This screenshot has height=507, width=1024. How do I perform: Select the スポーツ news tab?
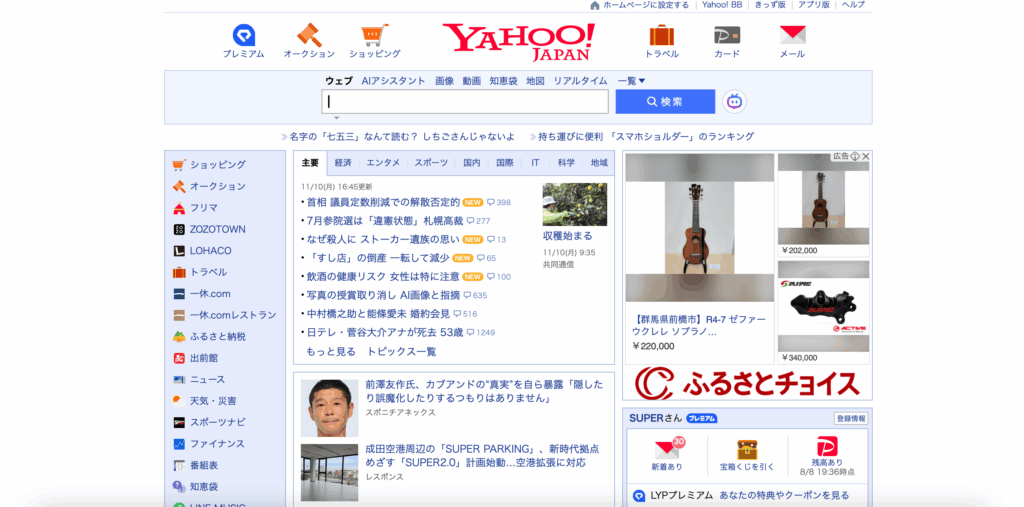431,163
